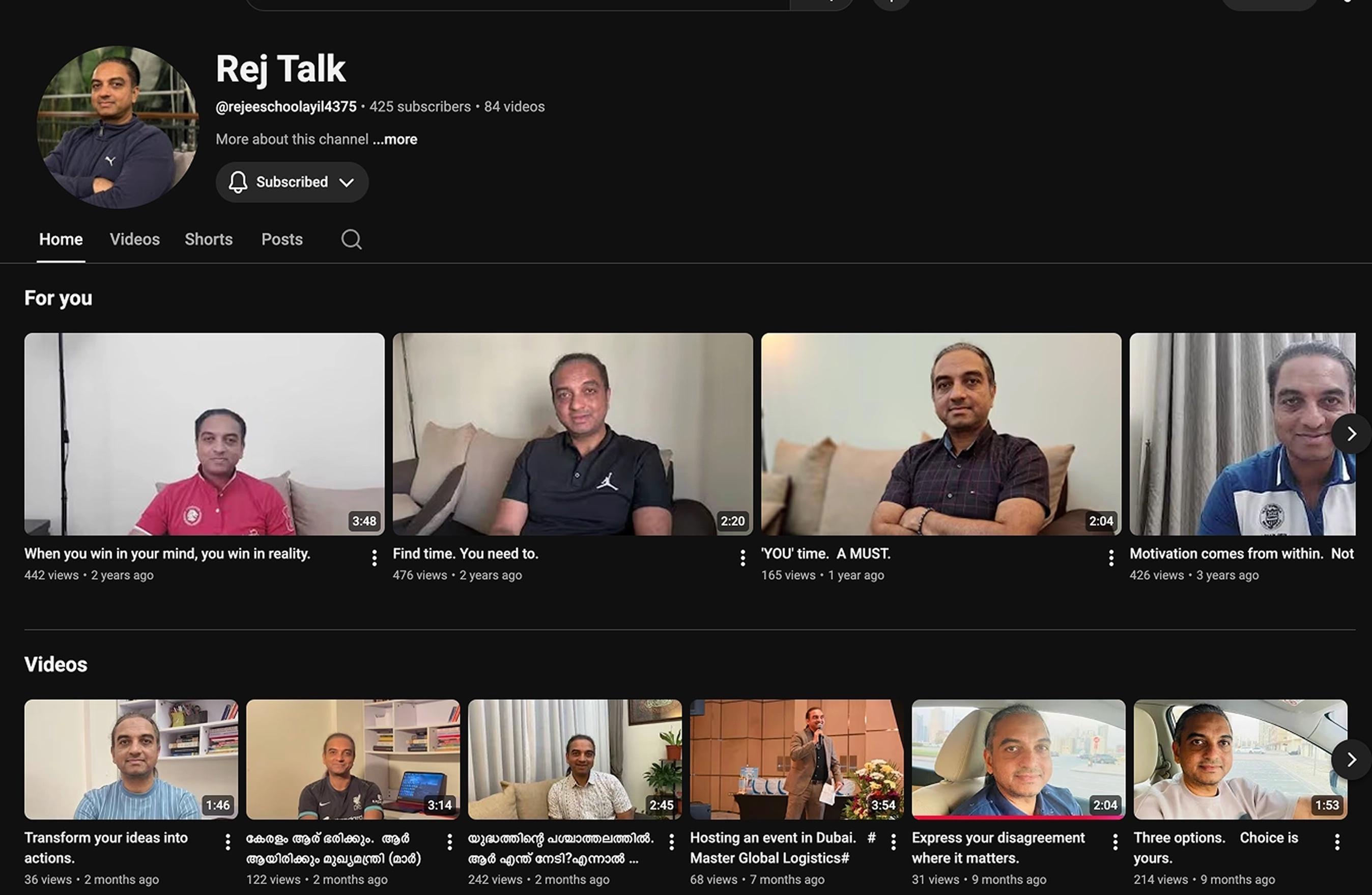The image size is (1372, 895).
Task: Switch to the Videos tab
Action: pyautogui.click(x=134, y=239)
